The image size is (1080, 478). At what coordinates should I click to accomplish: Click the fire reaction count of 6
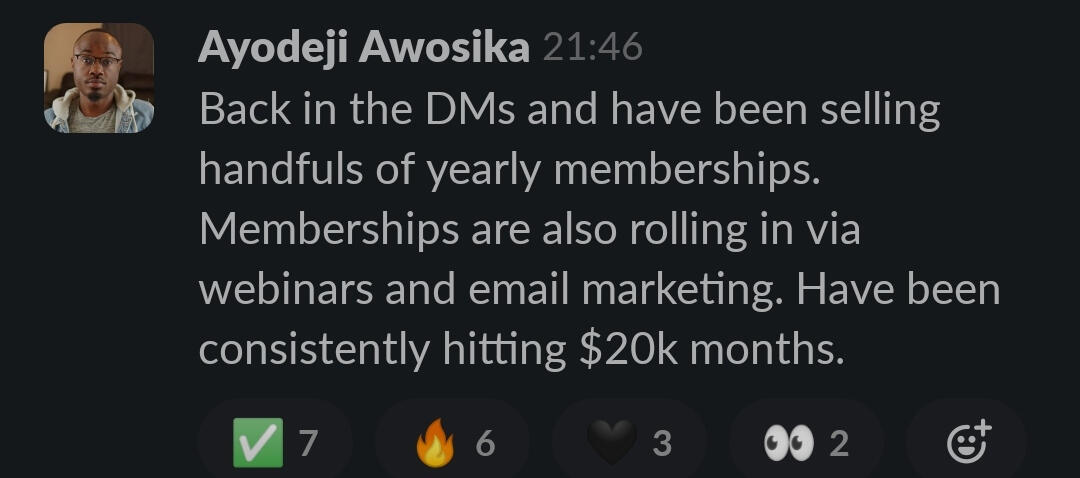pyautogui.click(x=485, y=442)
